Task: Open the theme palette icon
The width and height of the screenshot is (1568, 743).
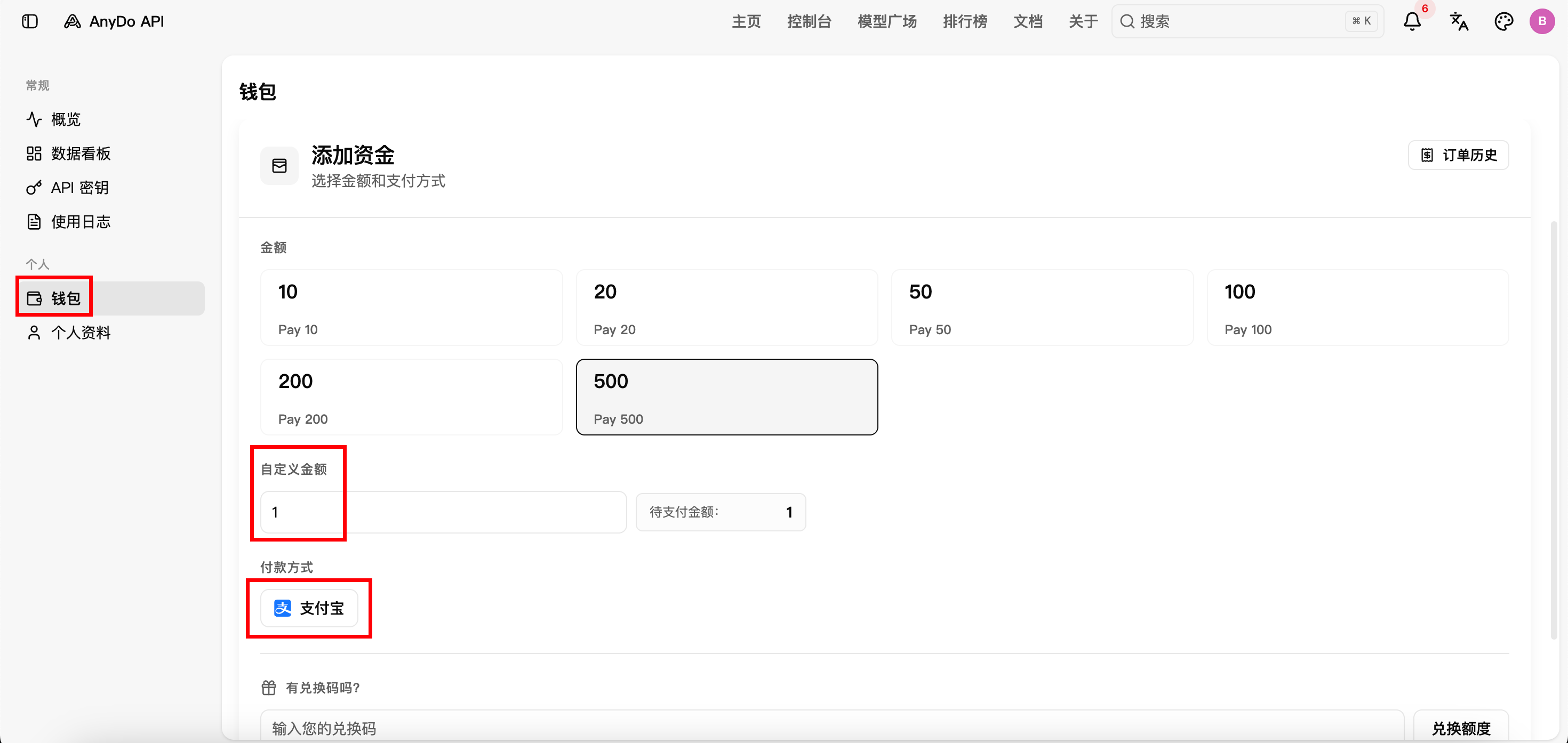Action: [1503, 22]
